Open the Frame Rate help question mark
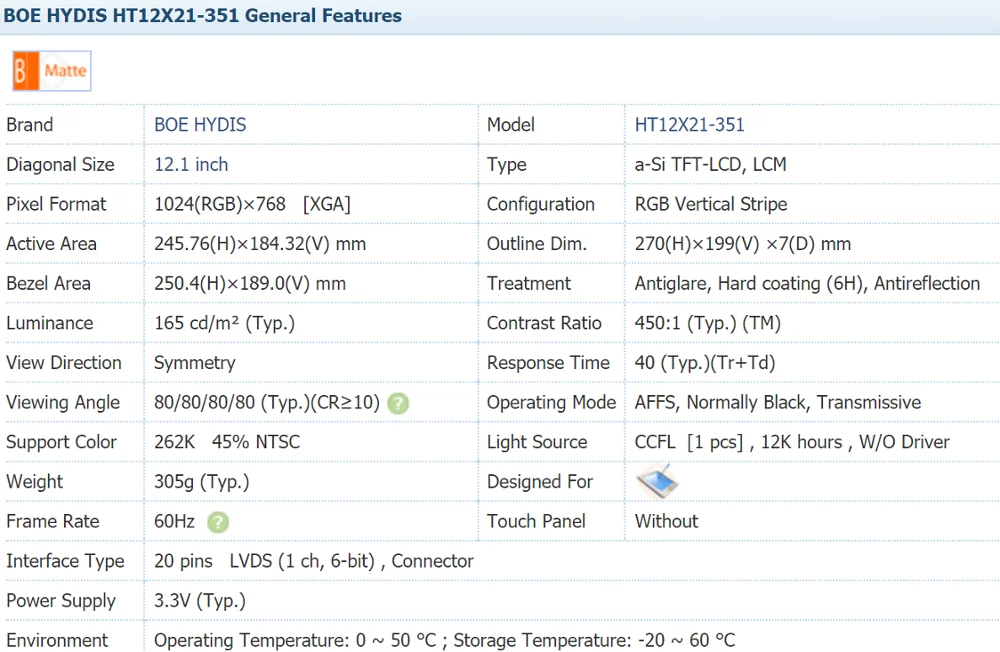Screen dimensions: 1000x652 [x=217, y=522]
